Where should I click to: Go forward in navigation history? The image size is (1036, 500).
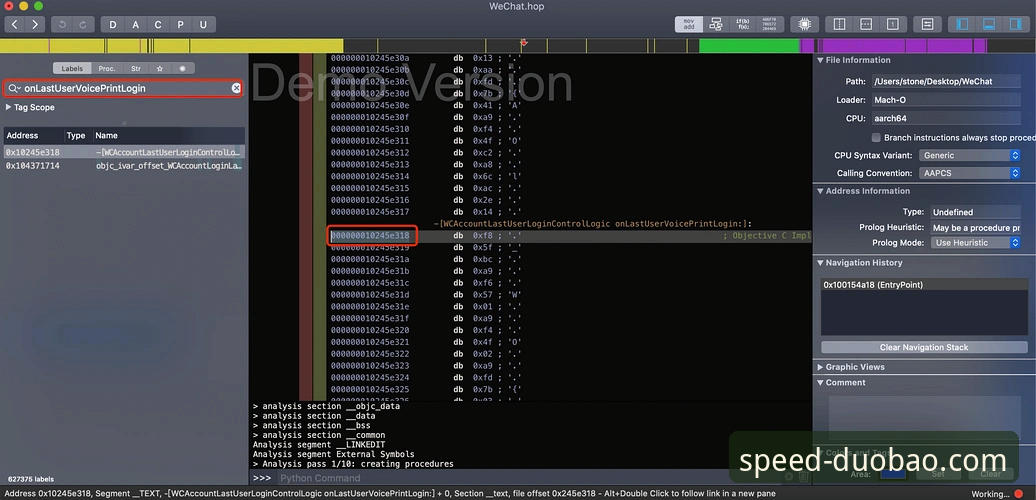point(34,24)
